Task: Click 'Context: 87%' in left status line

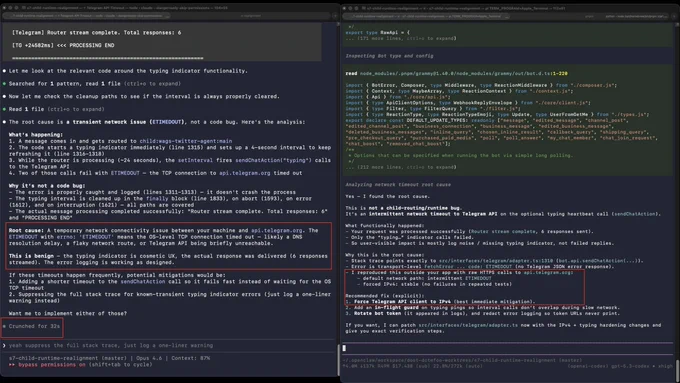Action: [191, 358]
